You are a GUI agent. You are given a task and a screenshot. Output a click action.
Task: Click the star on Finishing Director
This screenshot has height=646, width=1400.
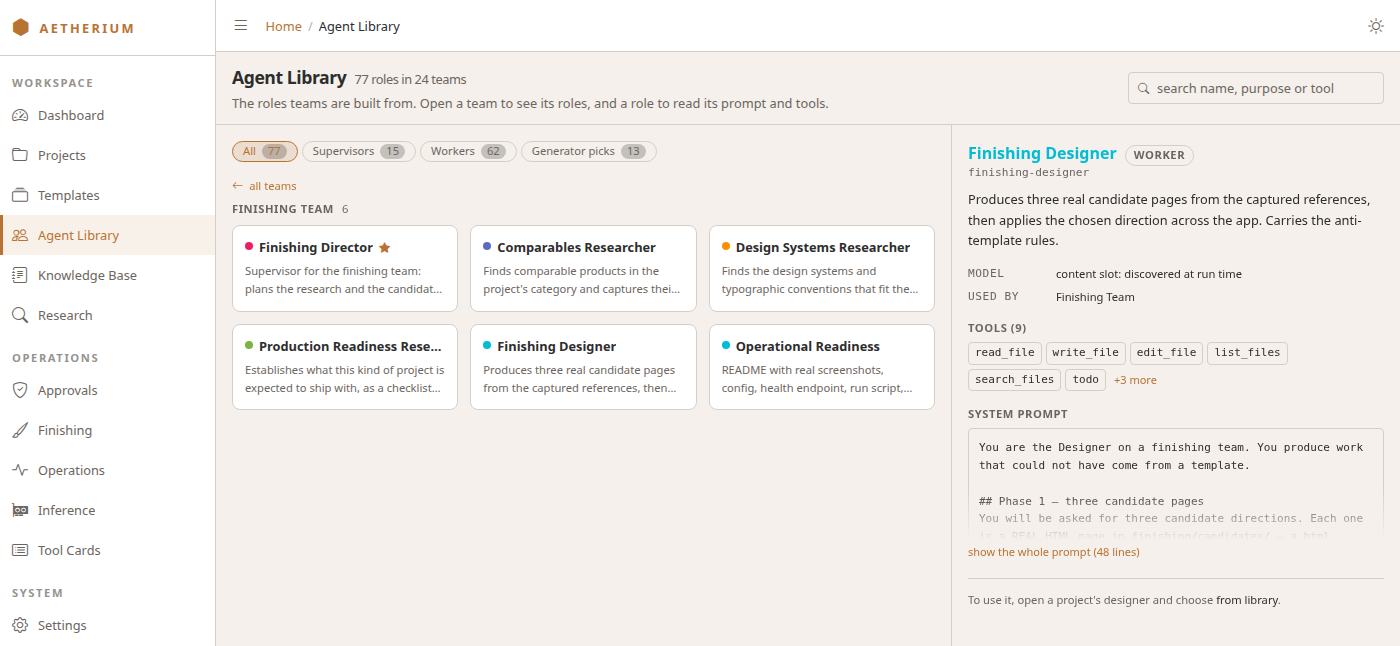click(x=384, y=247)
